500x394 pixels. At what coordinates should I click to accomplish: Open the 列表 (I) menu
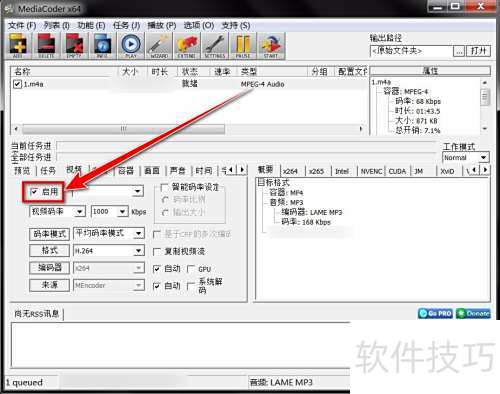coord(56,25)
